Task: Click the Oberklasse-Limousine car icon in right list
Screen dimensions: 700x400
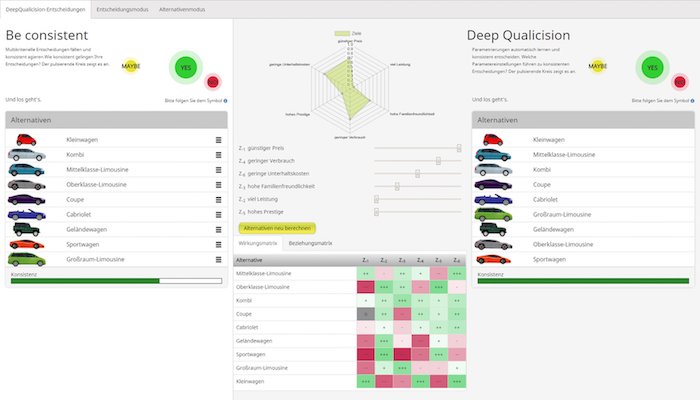Action: pyautogui.click(x=493, y=244)
